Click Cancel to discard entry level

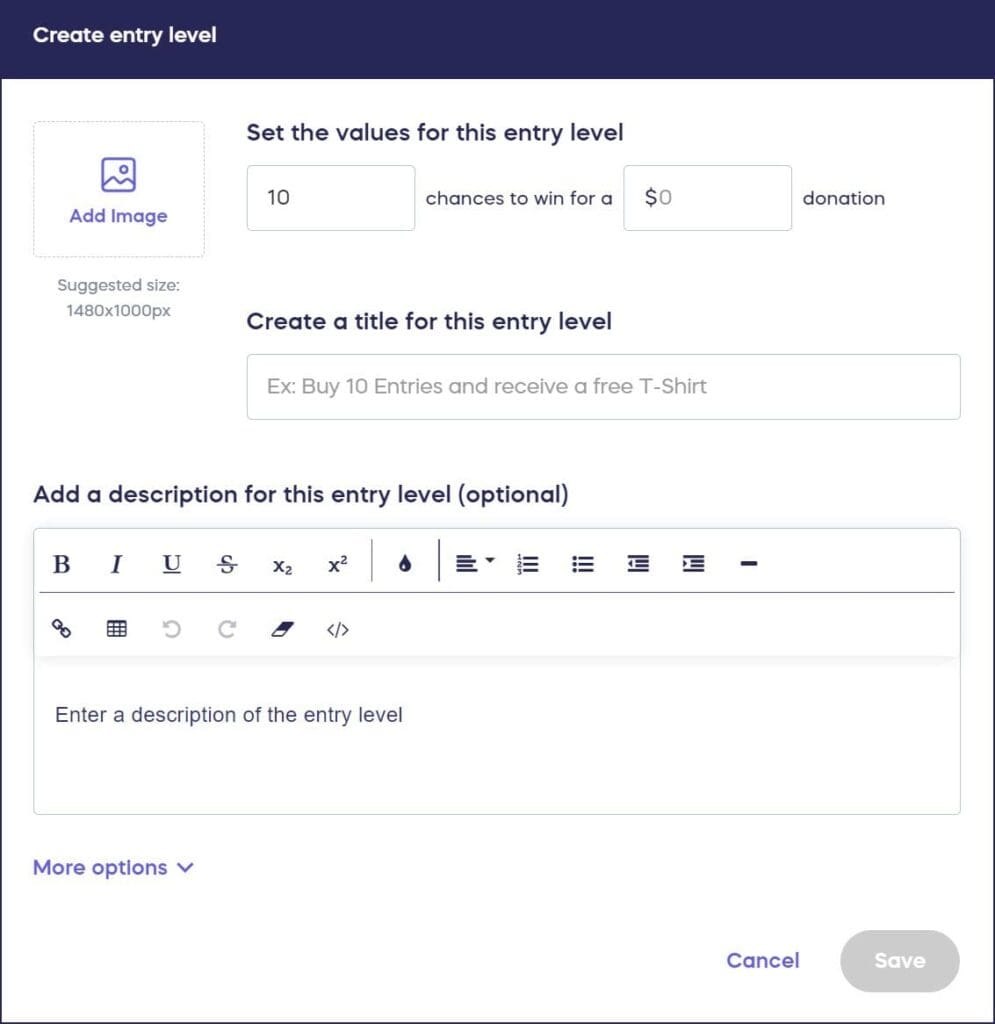(762, 960)
